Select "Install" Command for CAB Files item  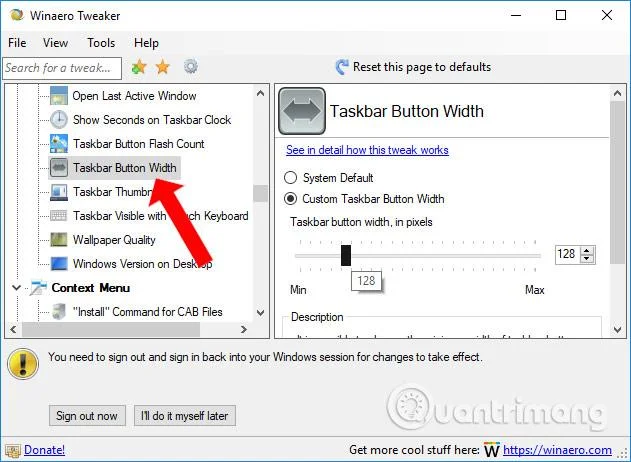[147, 312]
